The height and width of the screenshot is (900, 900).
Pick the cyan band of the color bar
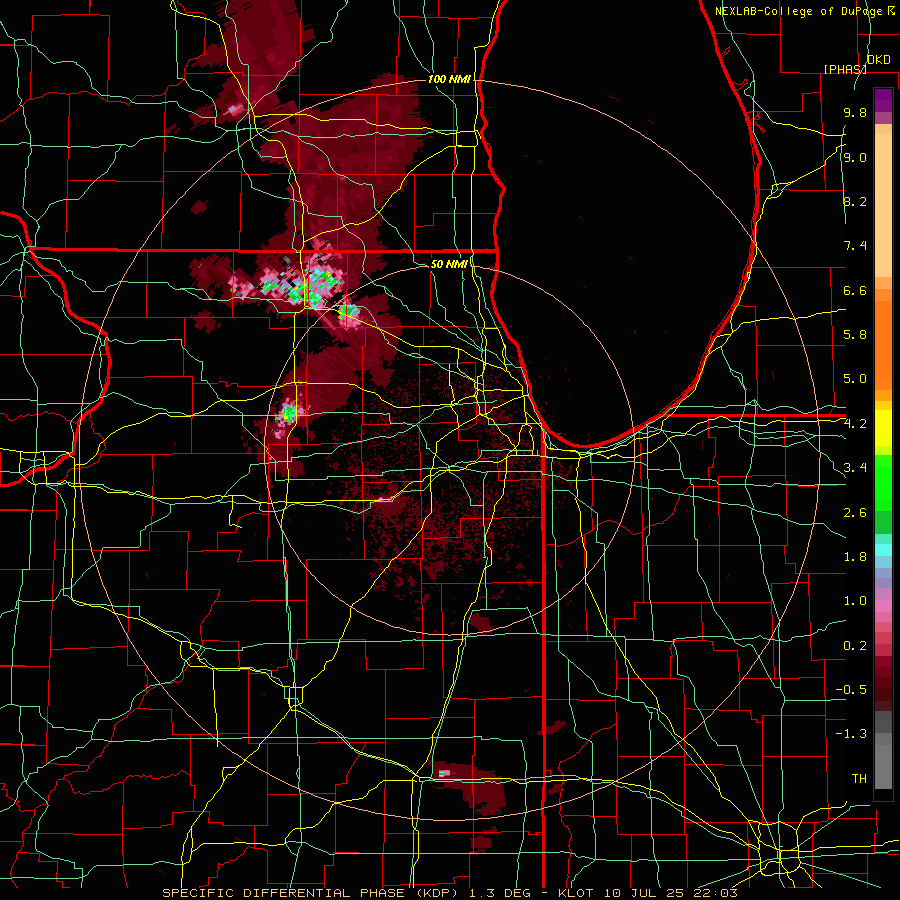tap(883, 550)
